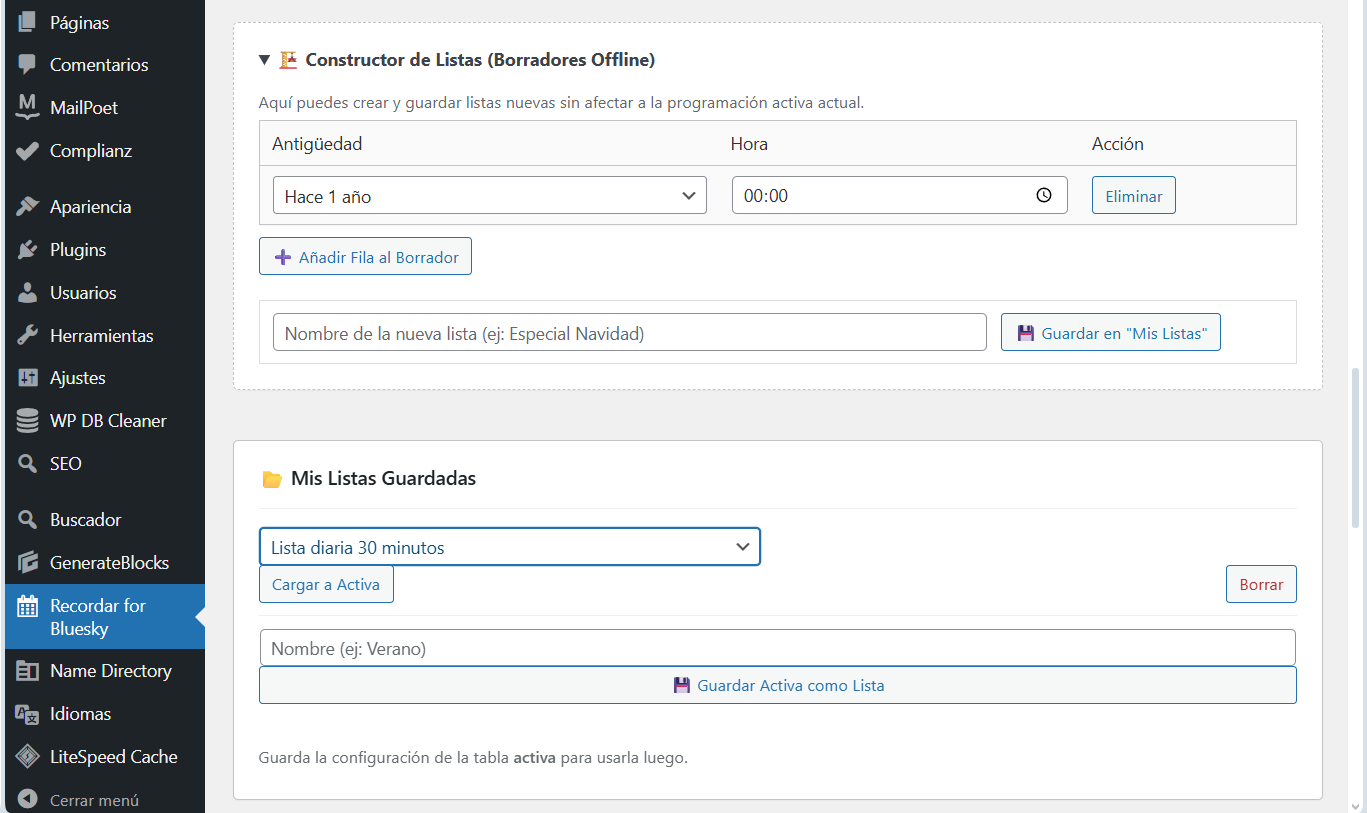Select Usuarios in the admin menu

pyautogui.click(x=26, y=292)
